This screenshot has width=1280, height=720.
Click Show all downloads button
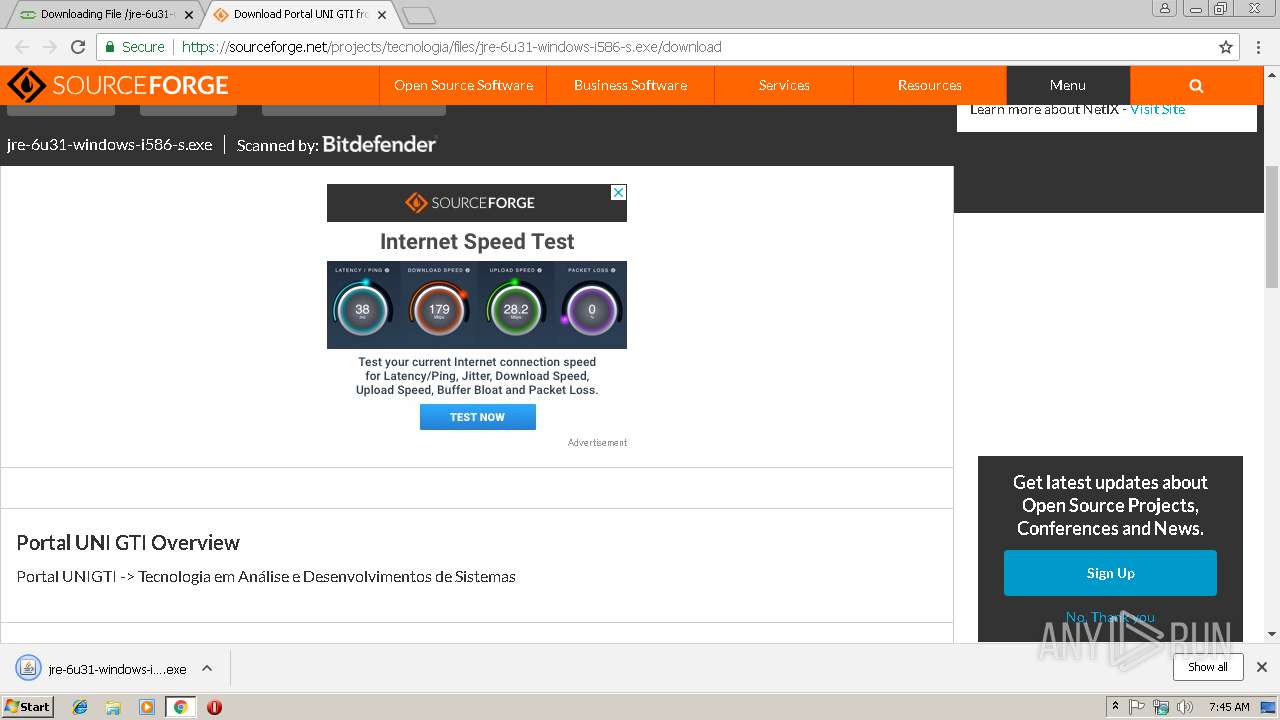(1208, 667)
